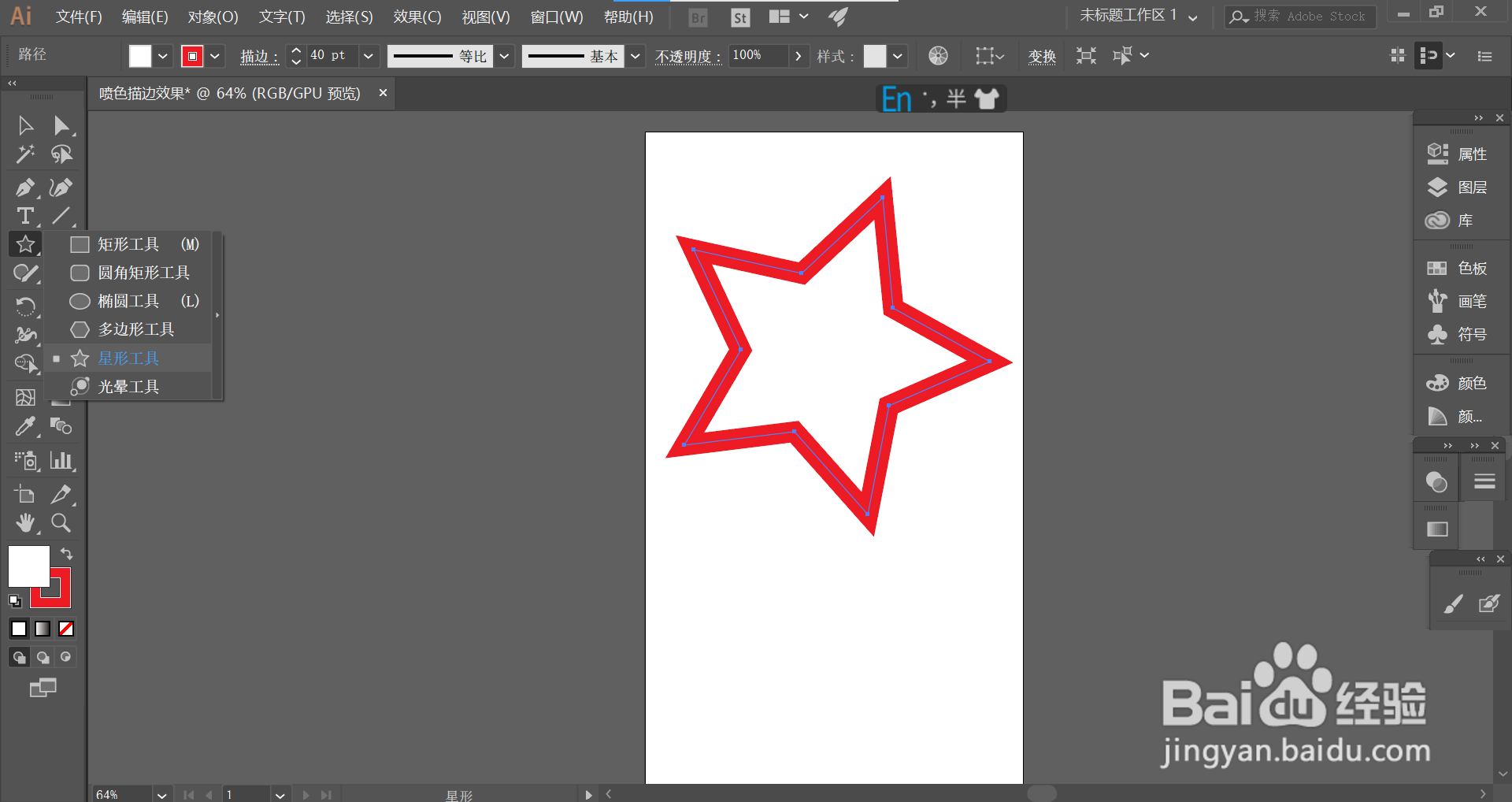Reset default fill and stroke
The height and width of the screenshot is (802, 1512).
(15, 601)
